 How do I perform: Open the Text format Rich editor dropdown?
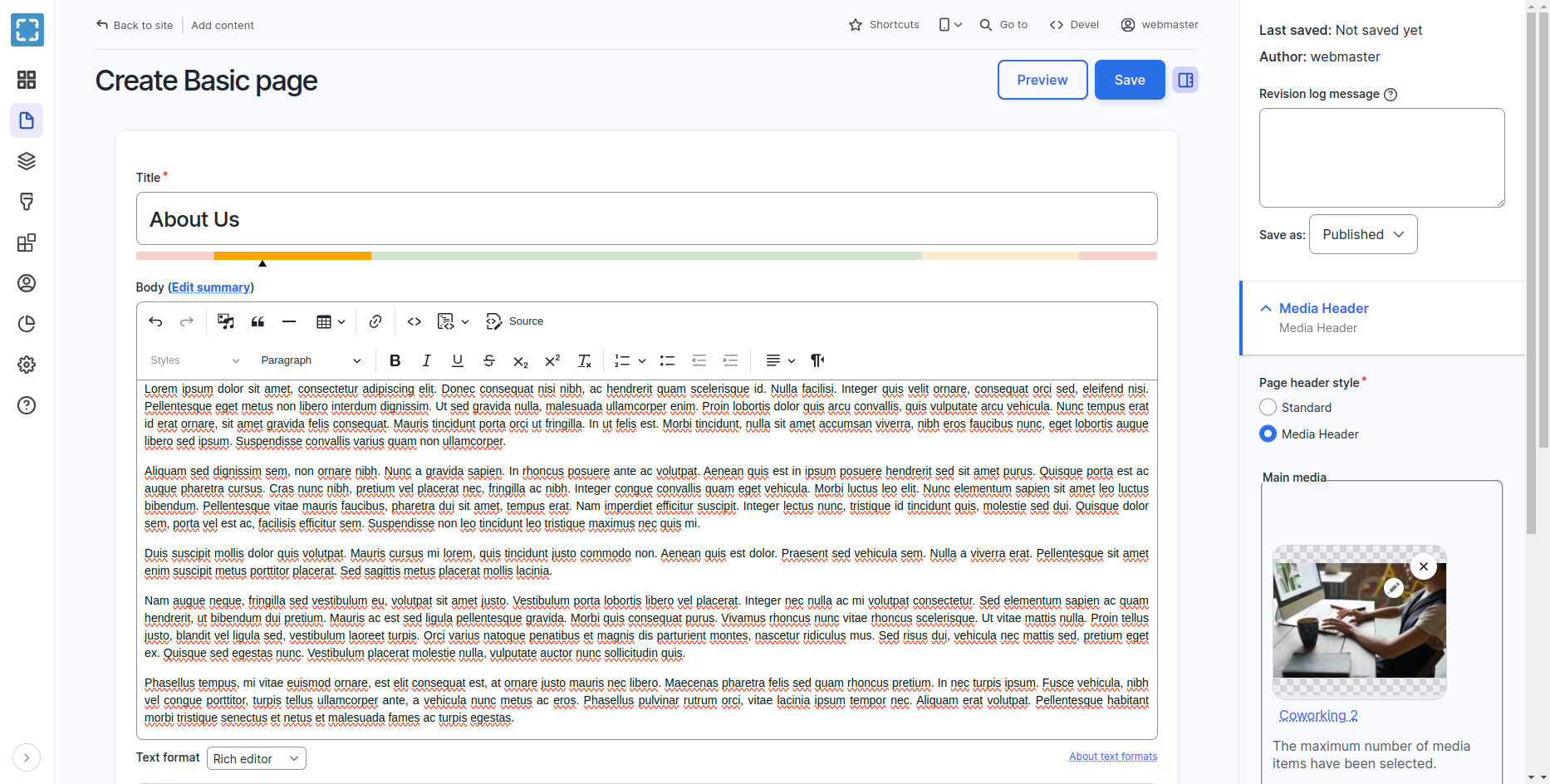(257, 758)
